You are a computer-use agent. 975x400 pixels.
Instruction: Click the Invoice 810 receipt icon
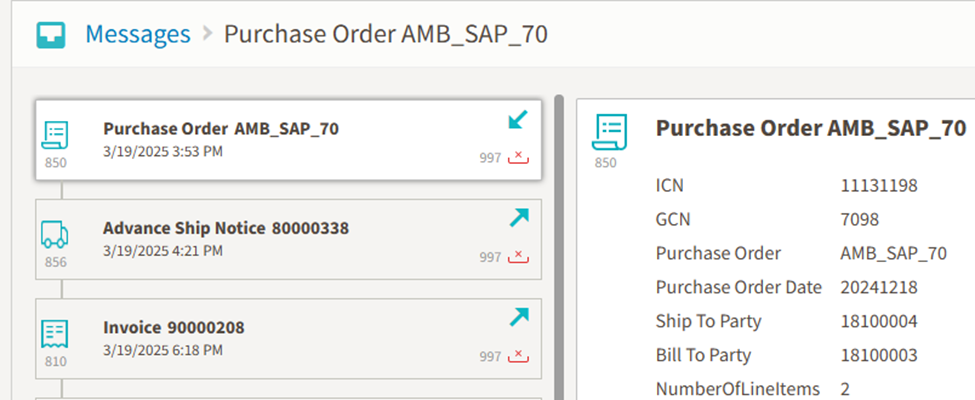pos(55,334)
